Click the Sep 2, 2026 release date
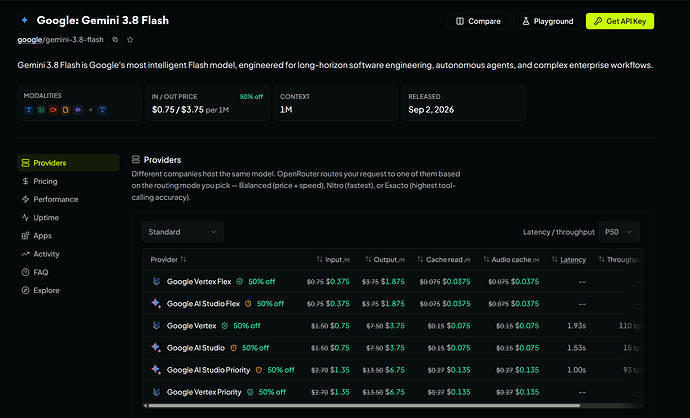The height and width of the screenshot is (418, 690). (x=431, y=110)
